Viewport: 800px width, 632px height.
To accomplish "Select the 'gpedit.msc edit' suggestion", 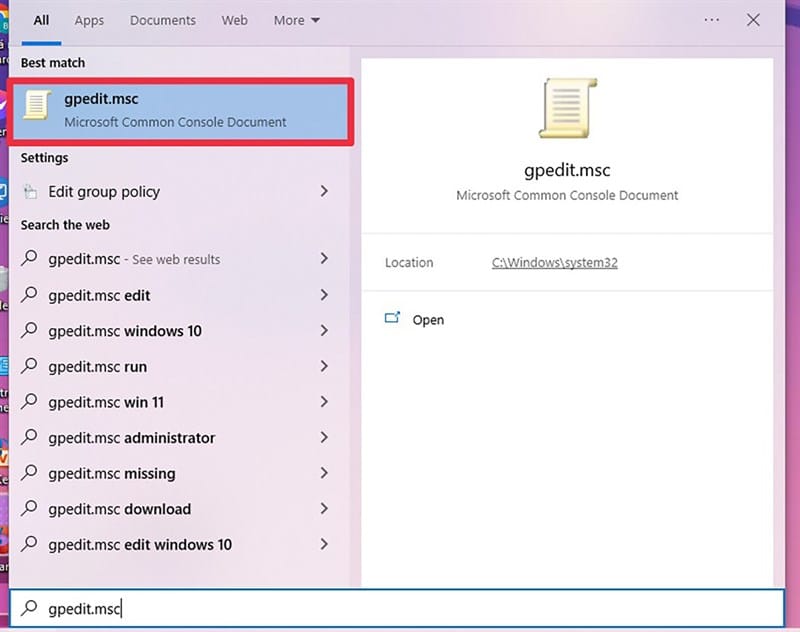I will click(181, 295).
